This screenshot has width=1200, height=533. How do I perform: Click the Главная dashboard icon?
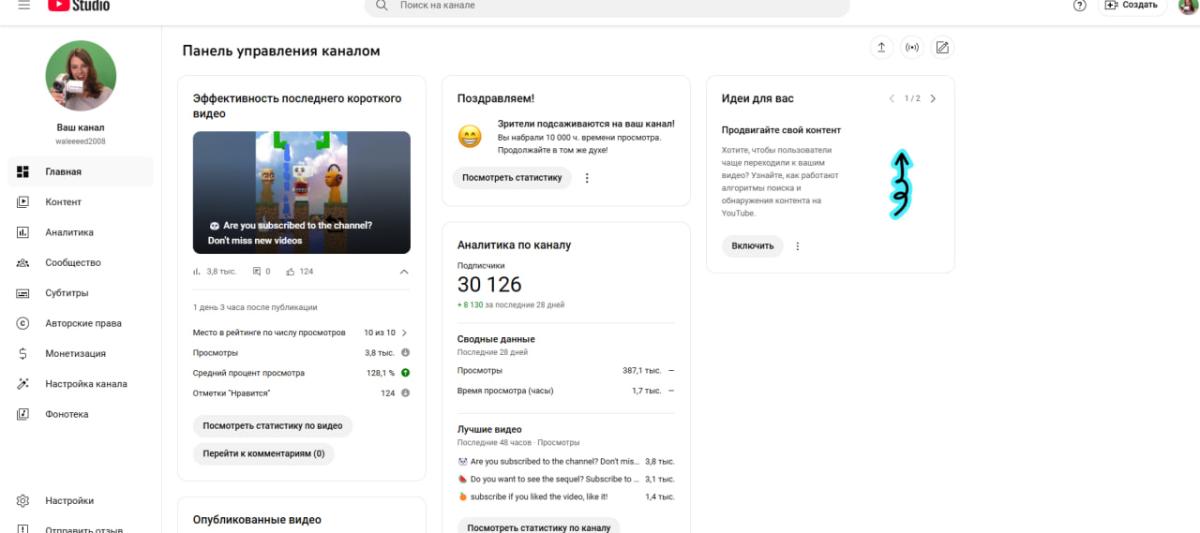[23, 171]
